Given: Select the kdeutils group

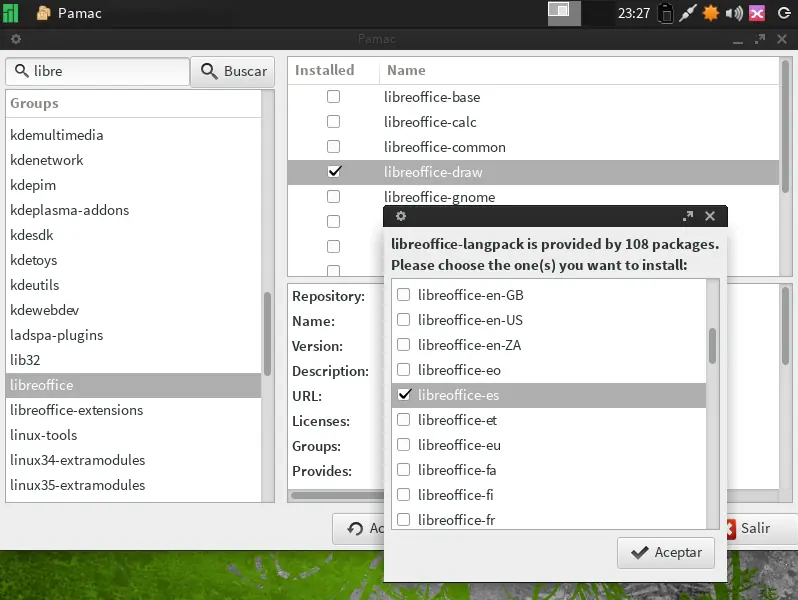Looking at the screenshot, I should pyautogui.click(x=133, y=285).
